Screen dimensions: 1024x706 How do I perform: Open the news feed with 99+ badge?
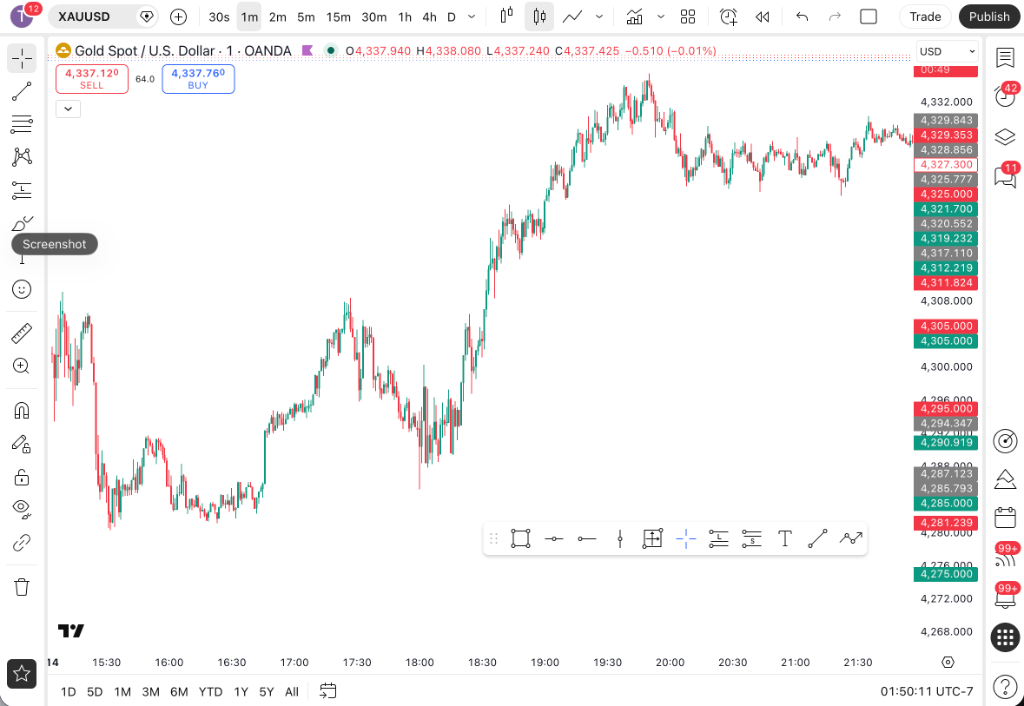click(x=1004, y=556)
